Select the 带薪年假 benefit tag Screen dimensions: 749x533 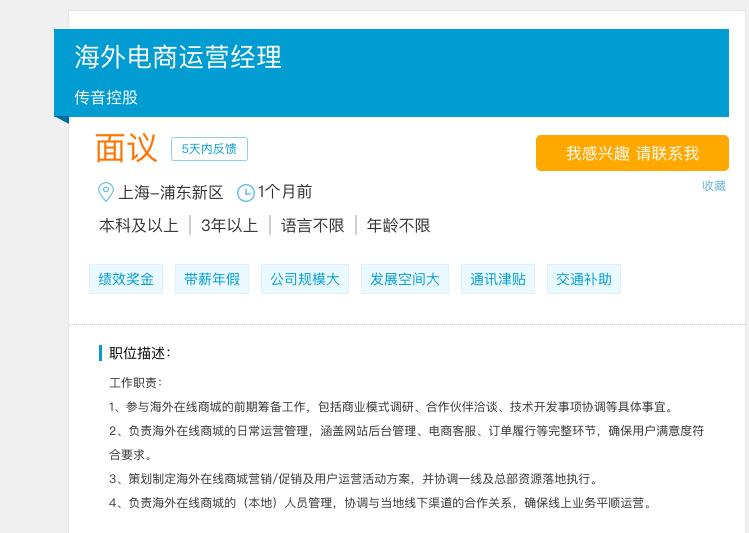(212, 279)
